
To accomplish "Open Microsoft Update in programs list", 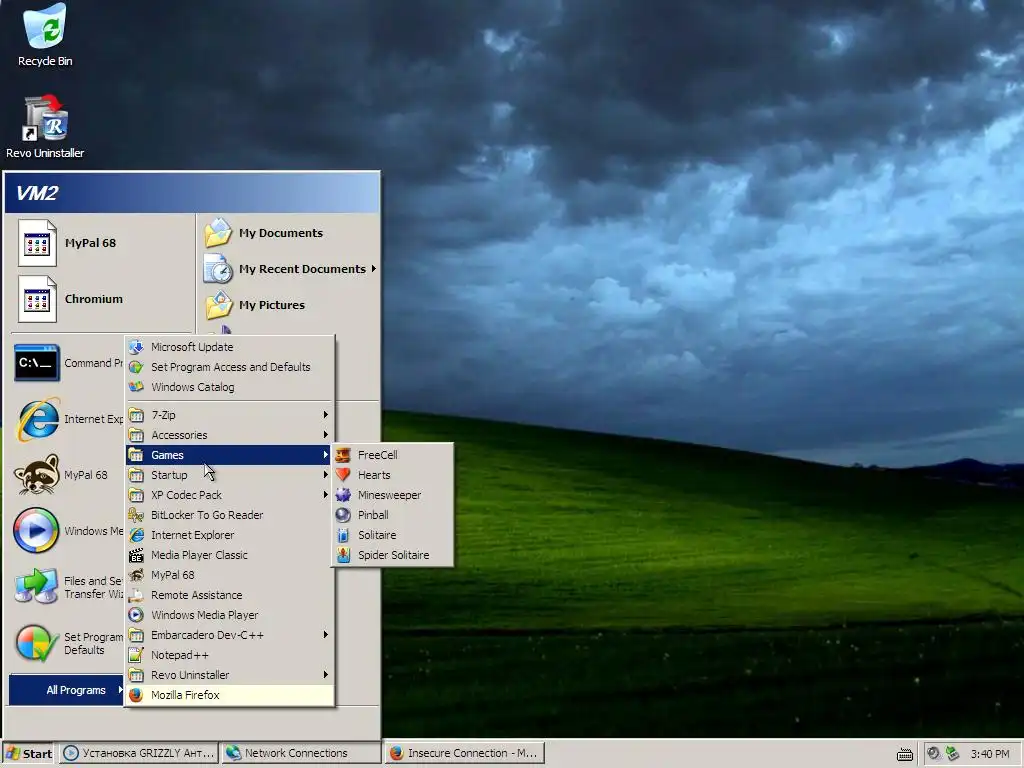I will pos(230,347).
